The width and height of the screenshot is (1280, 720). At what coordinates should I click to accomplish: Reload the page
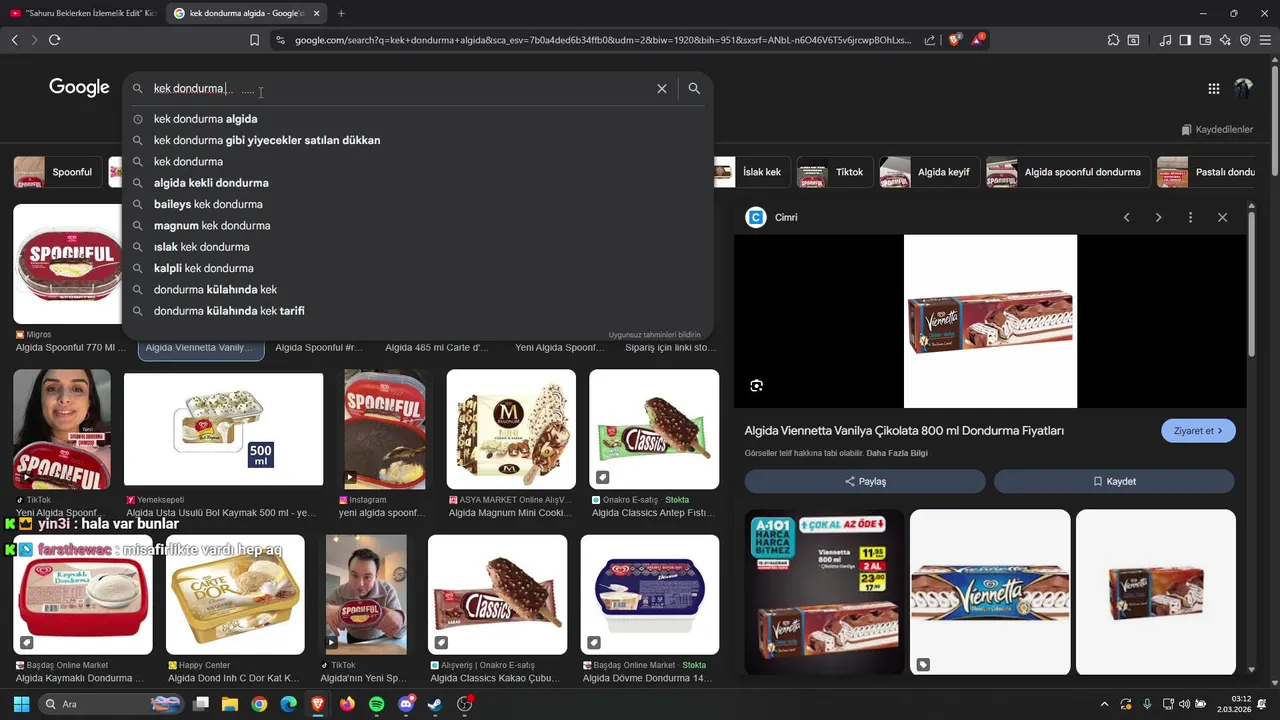pos(54,40)
